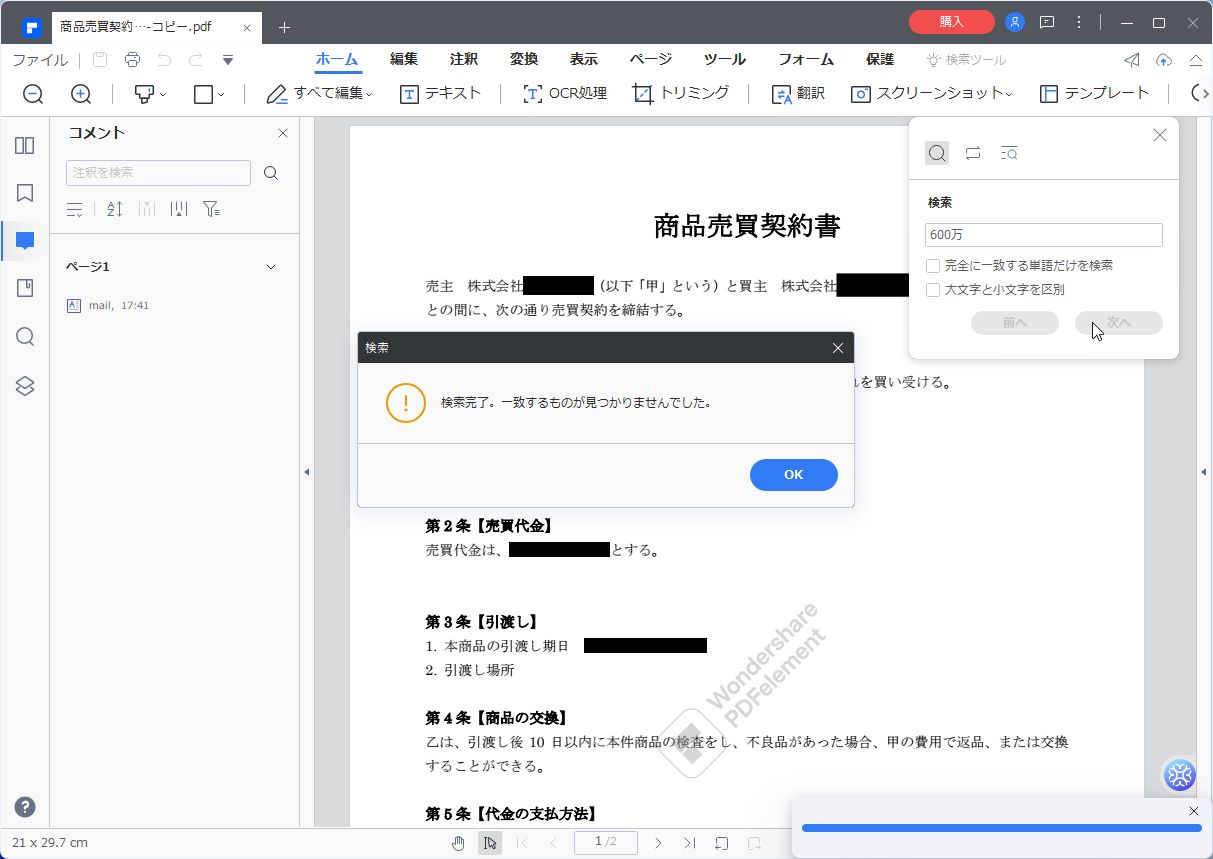Open the comment filter options

pos(210,209)
